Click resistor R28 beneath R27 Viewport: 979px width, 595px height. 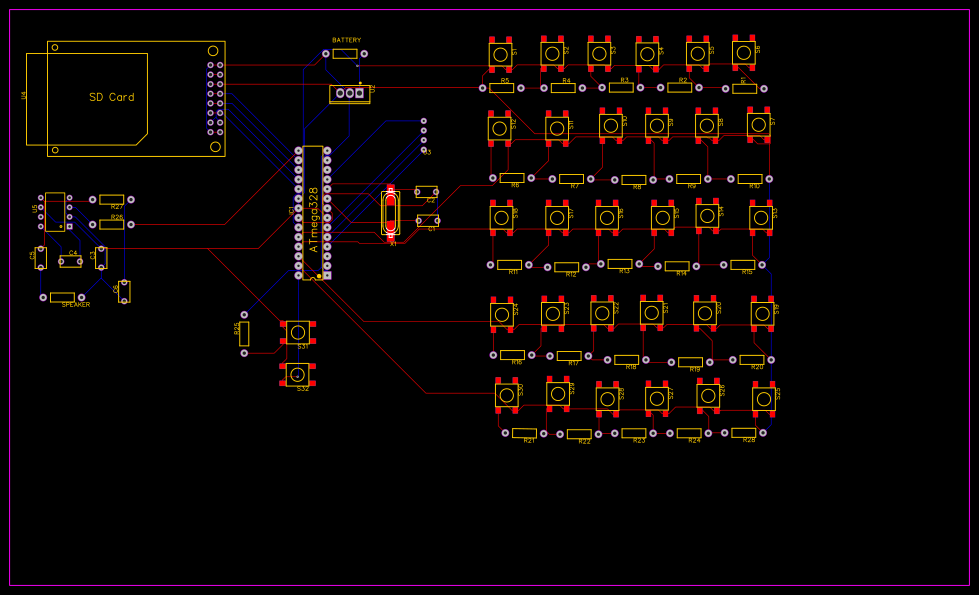tap(112, 223)
